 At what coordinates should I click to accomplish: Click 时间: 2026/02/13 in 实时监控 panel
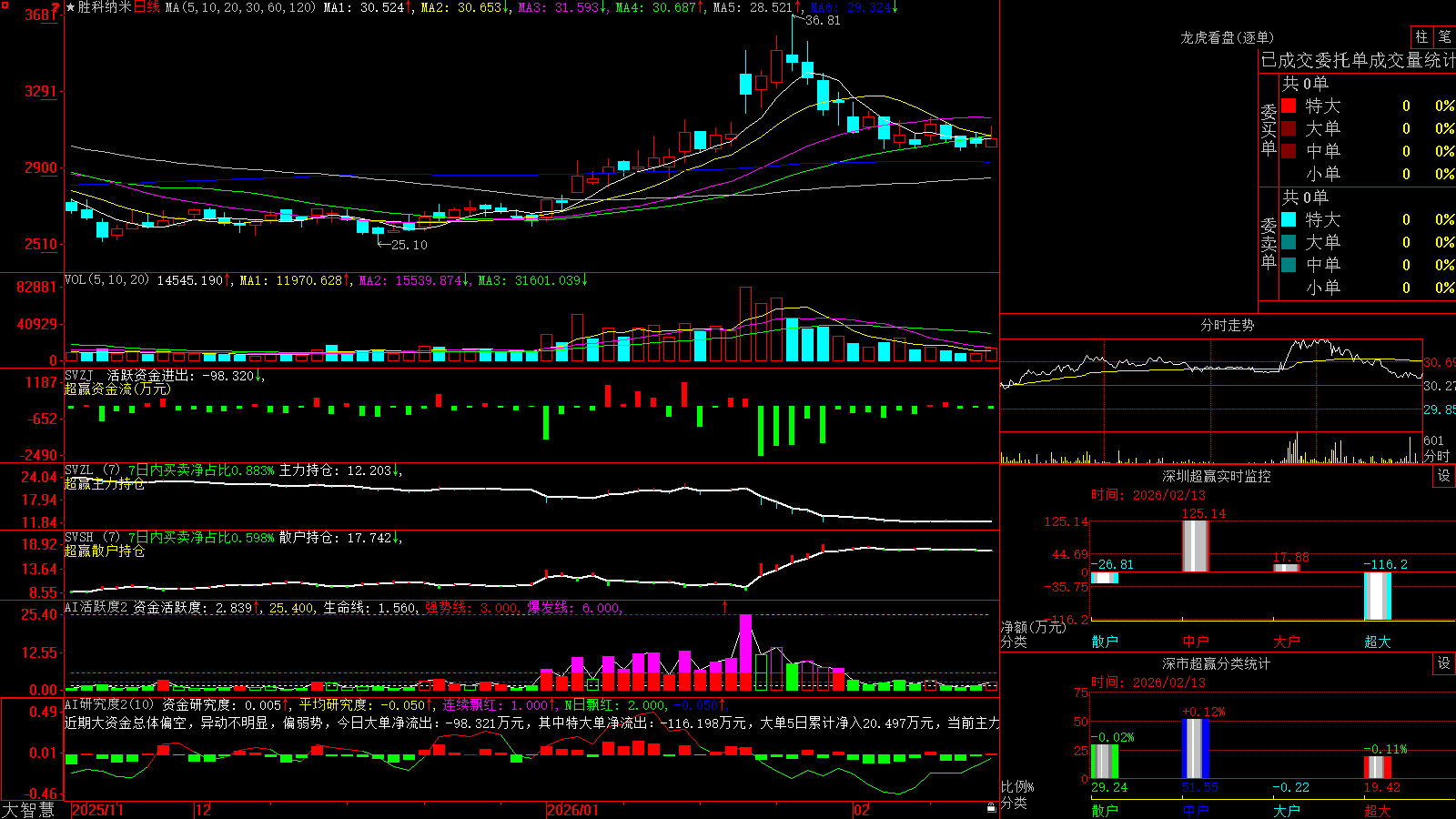[1148, 495]
